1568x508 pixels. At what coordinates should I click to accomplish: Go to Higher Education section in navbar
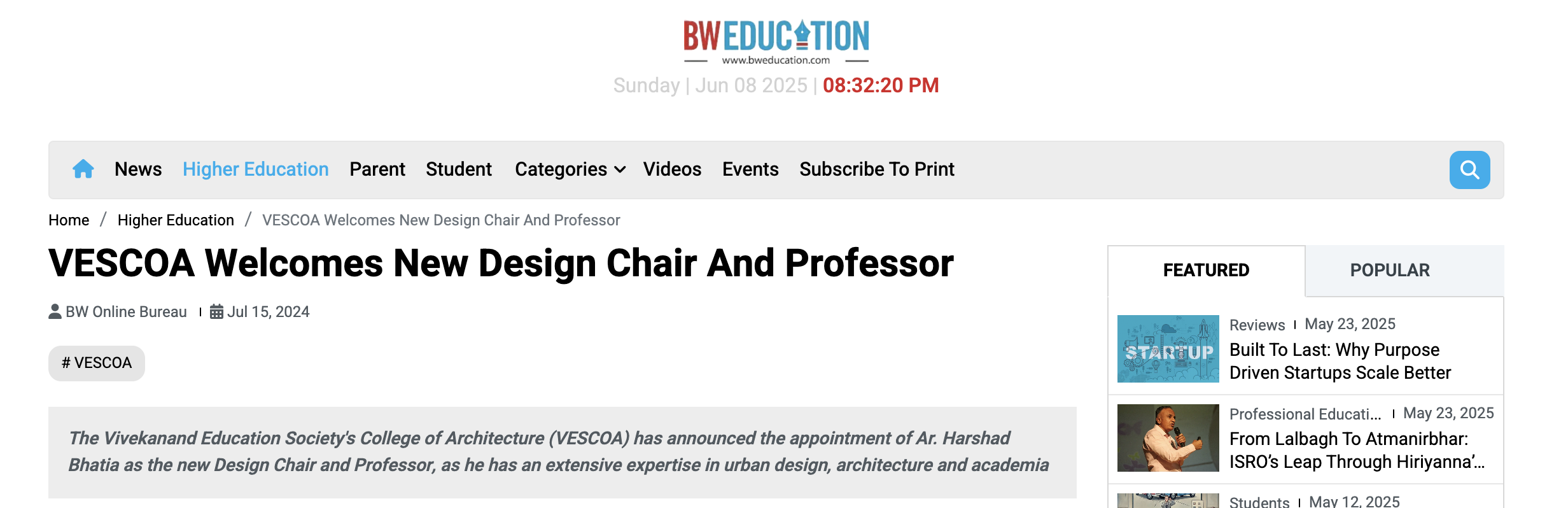(x=256, y=169)
